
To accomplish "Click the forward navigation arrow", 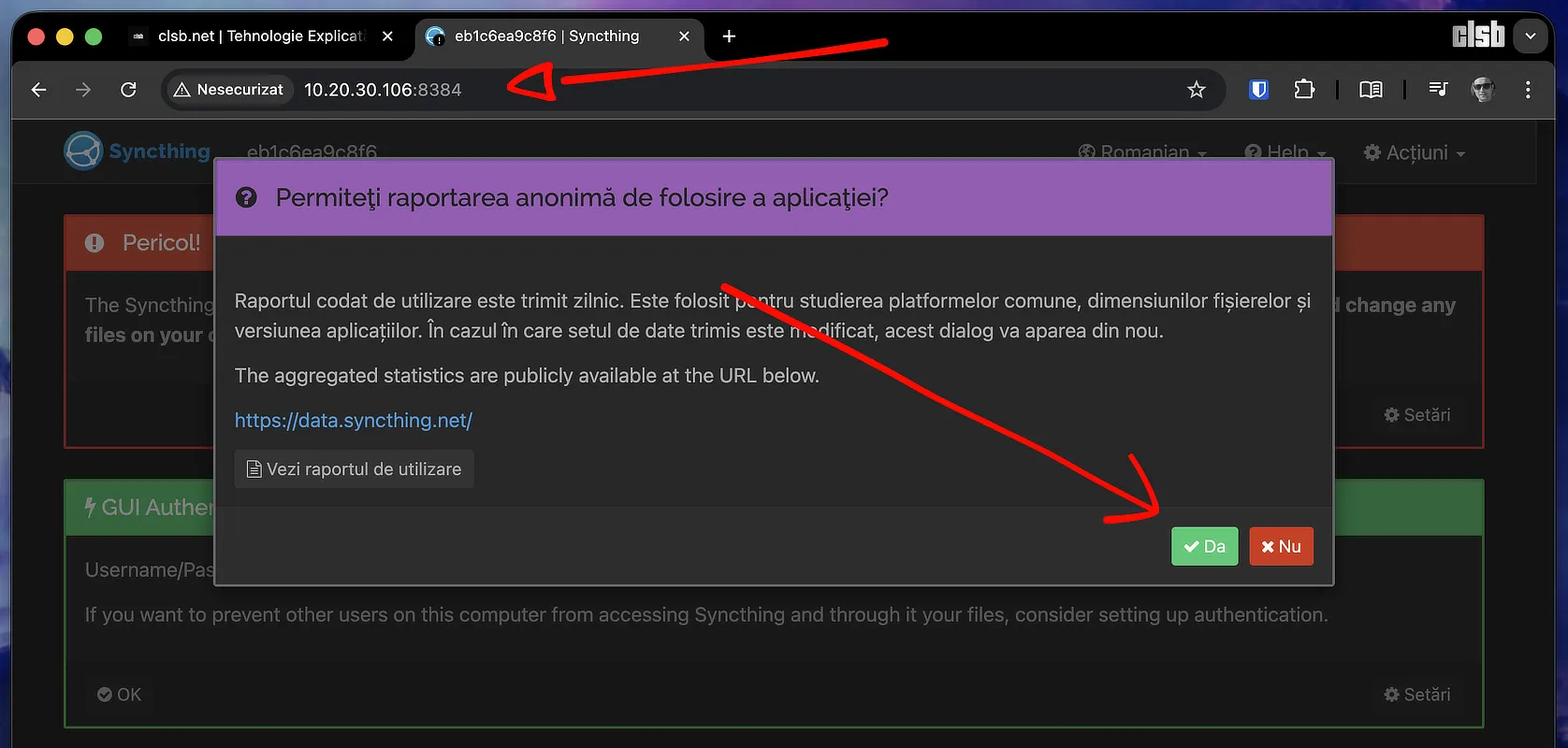I will point(83,90).
